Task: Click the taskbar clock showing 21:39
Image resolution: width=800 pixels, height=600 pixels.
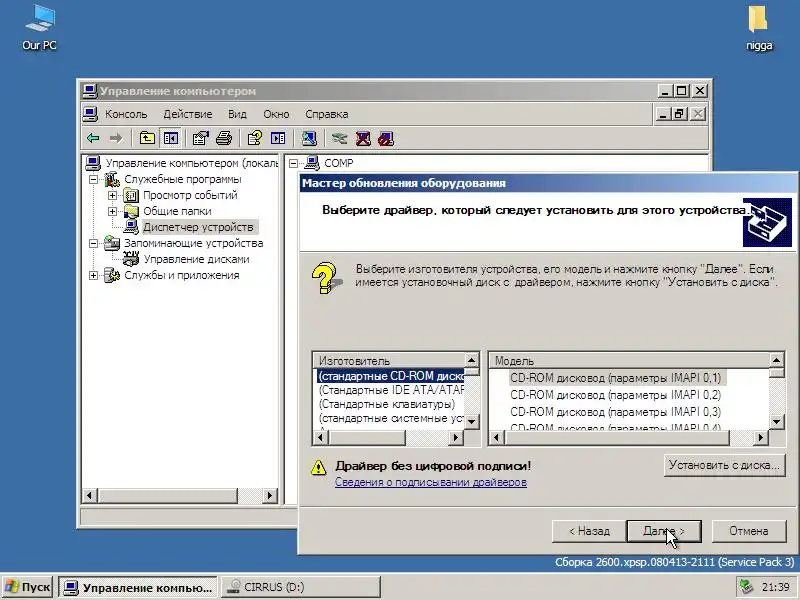Action: coord(775,587)
